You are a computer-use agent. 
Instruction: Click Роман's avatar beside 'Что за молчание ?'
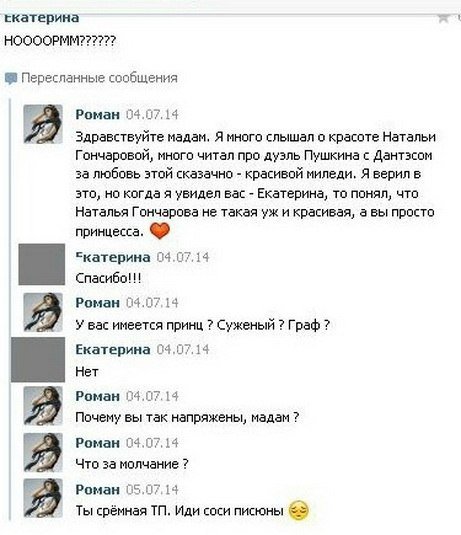click(x=43, y=452)
